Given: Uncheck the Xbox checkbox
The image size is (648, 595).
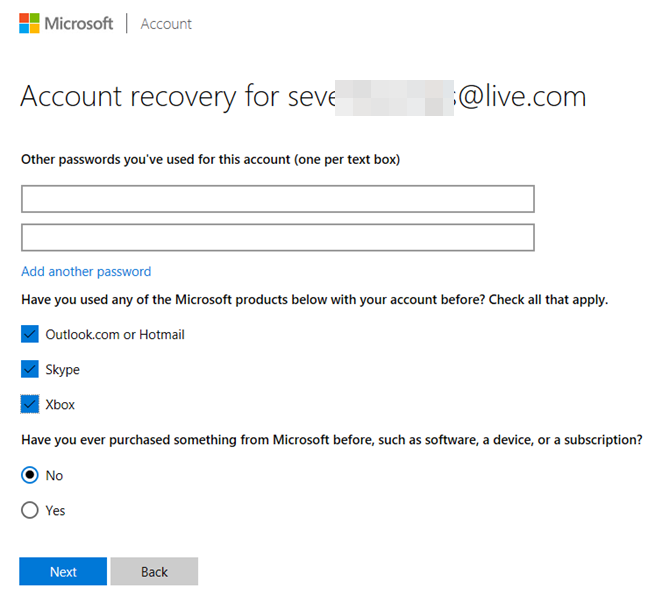Looking at the screenshot, I should 30,404.
